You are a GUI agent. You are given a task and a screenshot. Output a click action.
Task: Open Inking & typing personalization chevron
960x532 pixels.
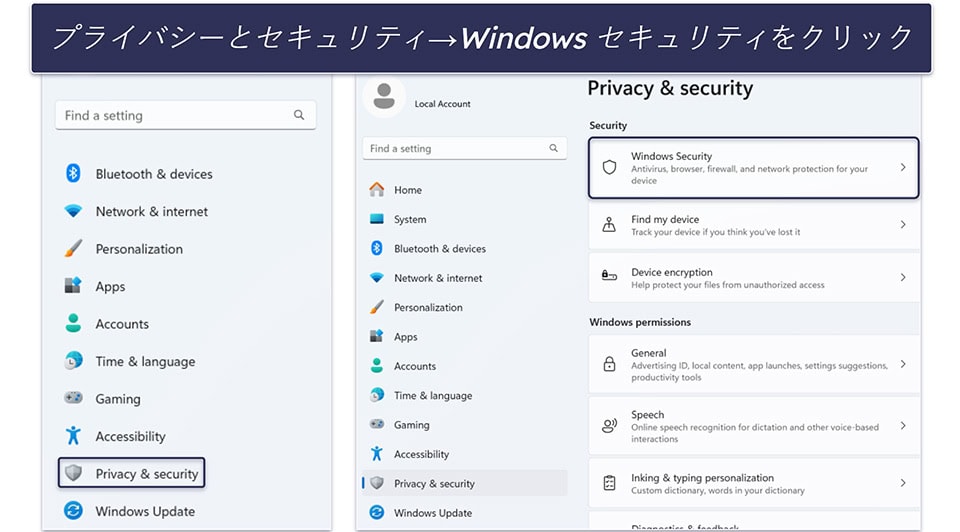[903, 483]
